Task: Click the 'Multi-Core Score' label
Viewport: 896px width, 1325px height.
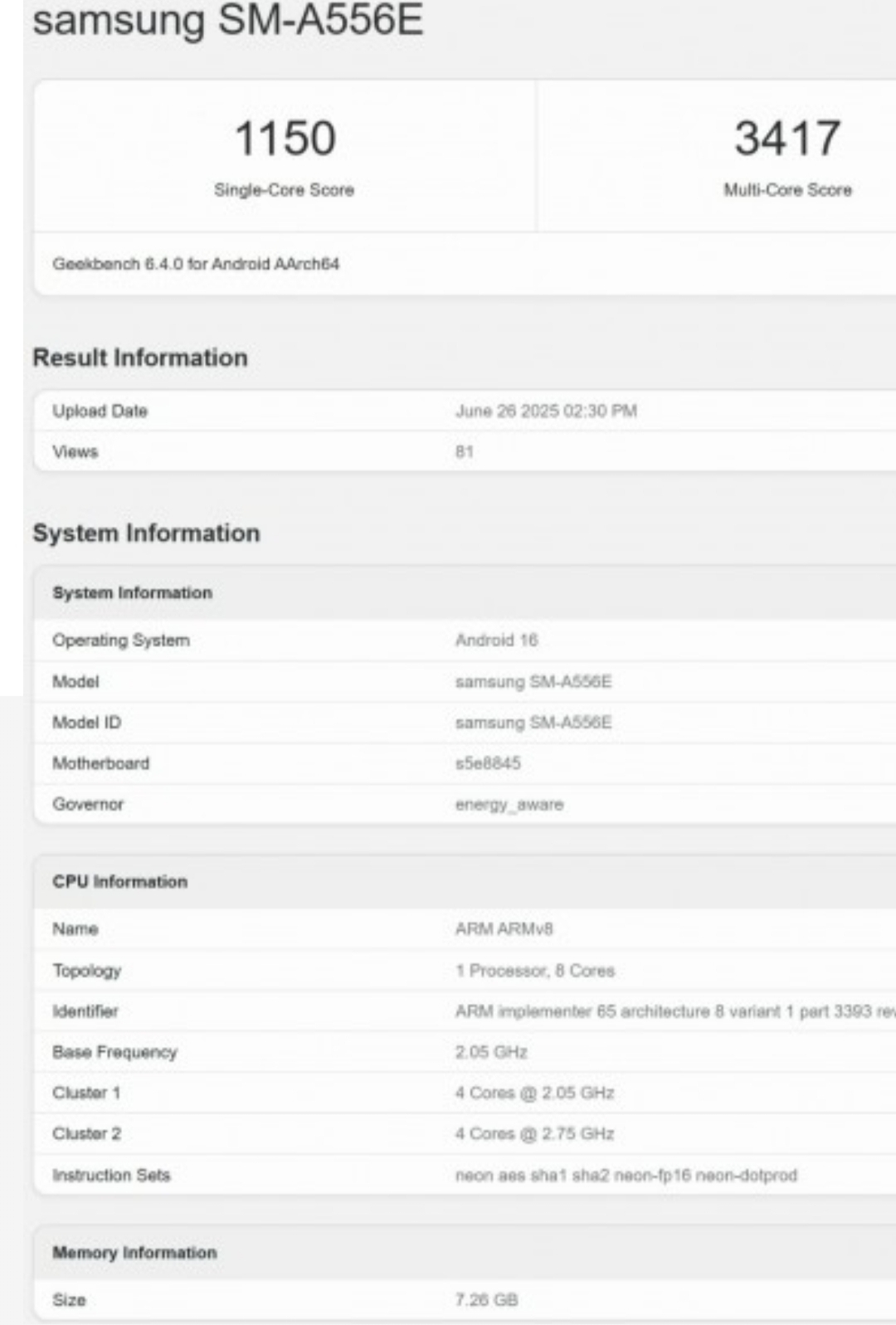Action: (x=787, y=190)
